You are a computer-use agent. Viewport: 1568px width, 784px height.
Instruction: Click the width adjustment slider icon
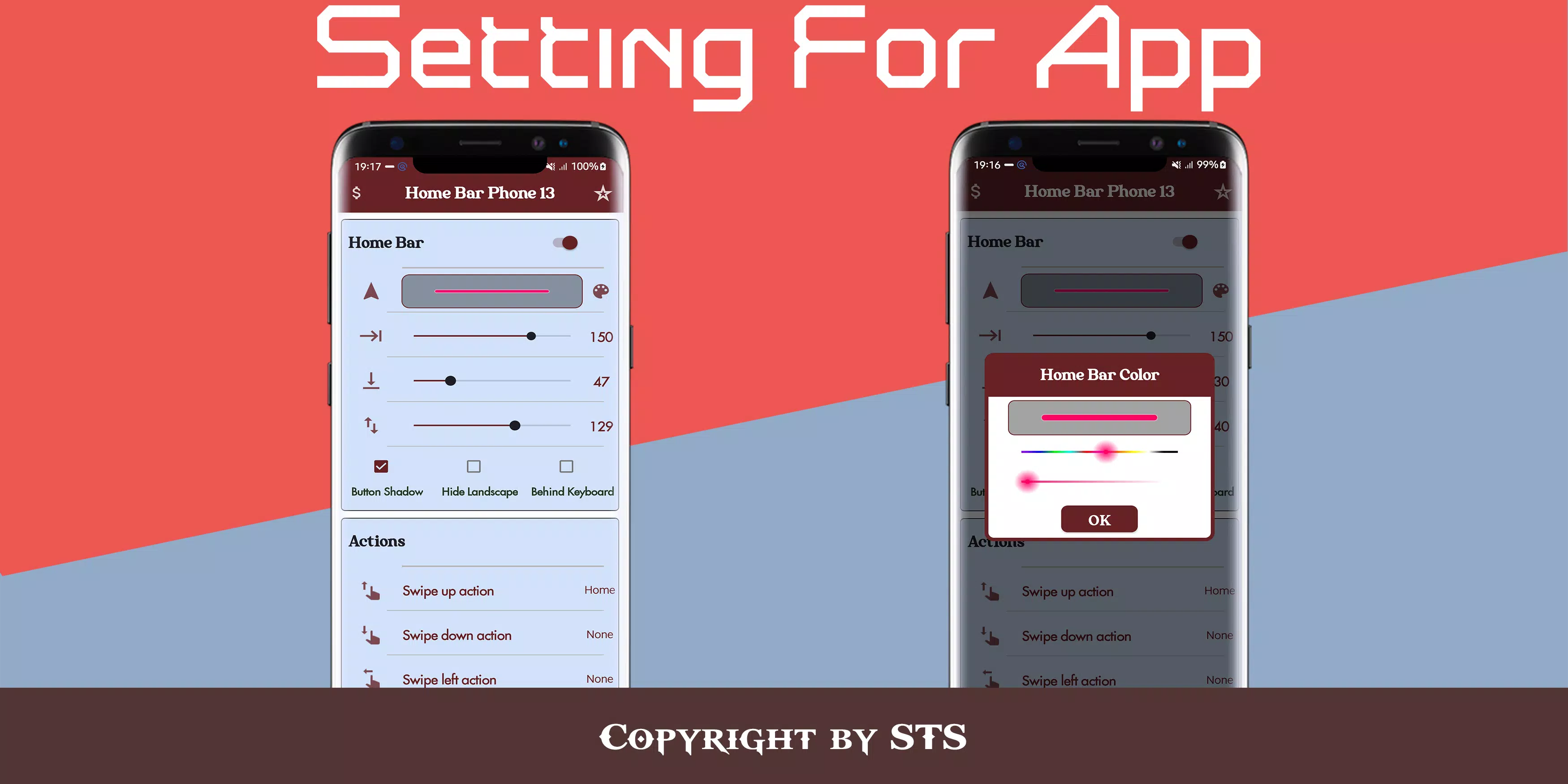[369, 336]
